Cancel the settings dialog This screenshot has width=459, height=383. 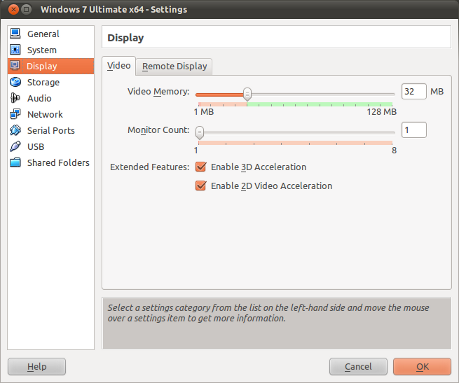point(358,367)
